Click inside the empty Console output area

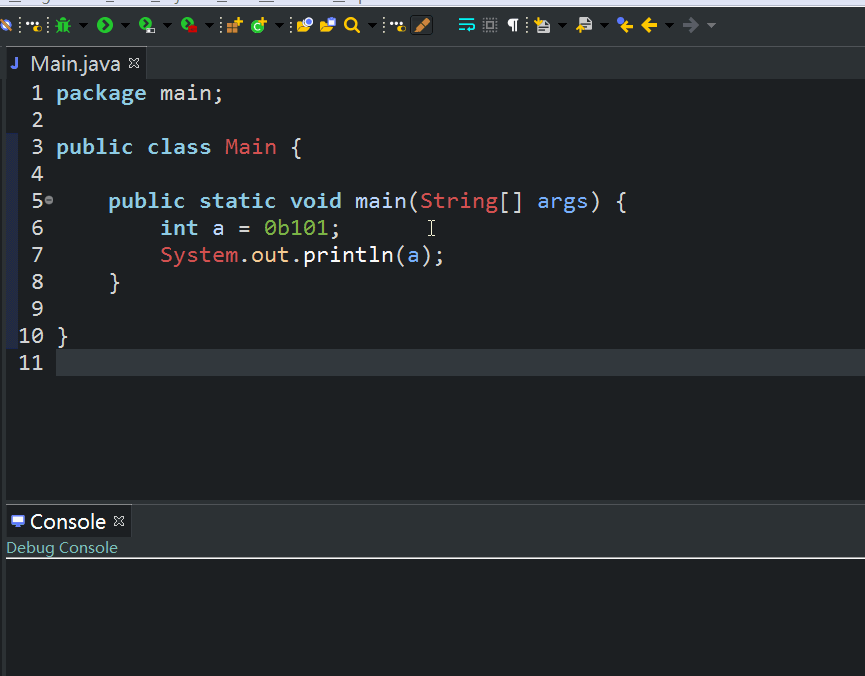tap(435, 617)
